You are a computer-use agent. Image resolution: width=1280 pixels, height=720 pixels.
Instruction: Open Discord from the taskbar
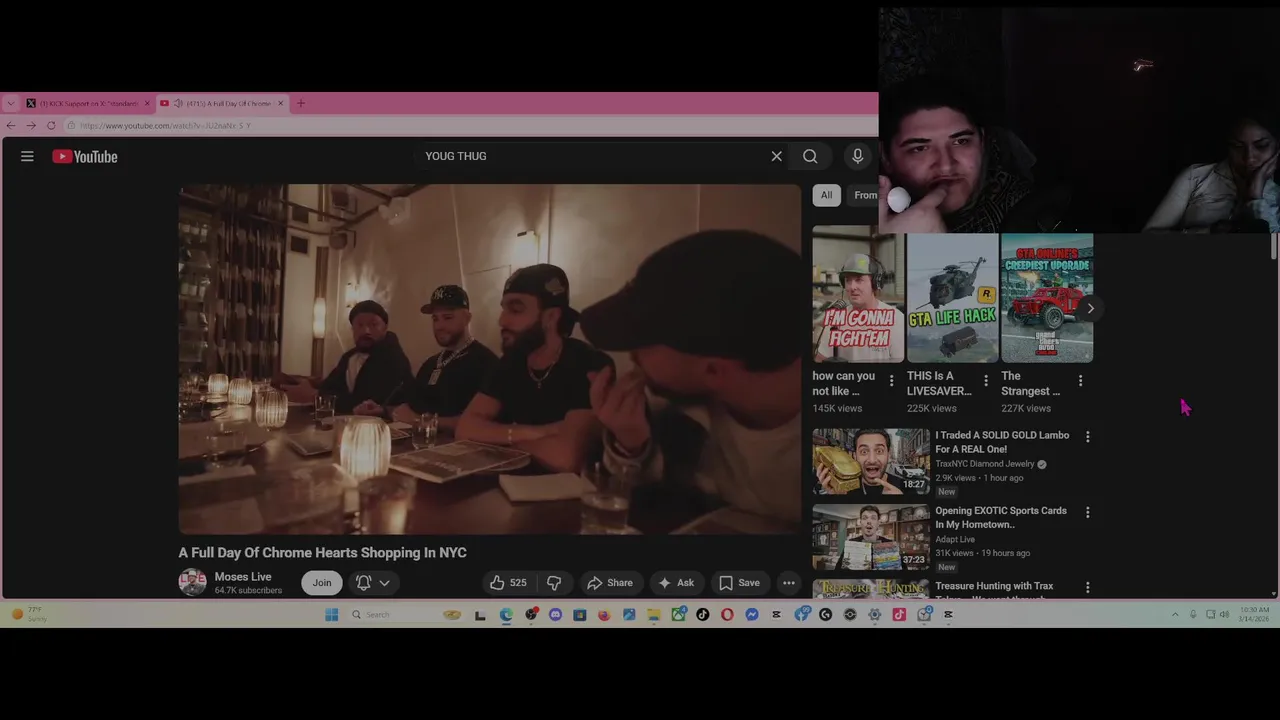[555, 614]
